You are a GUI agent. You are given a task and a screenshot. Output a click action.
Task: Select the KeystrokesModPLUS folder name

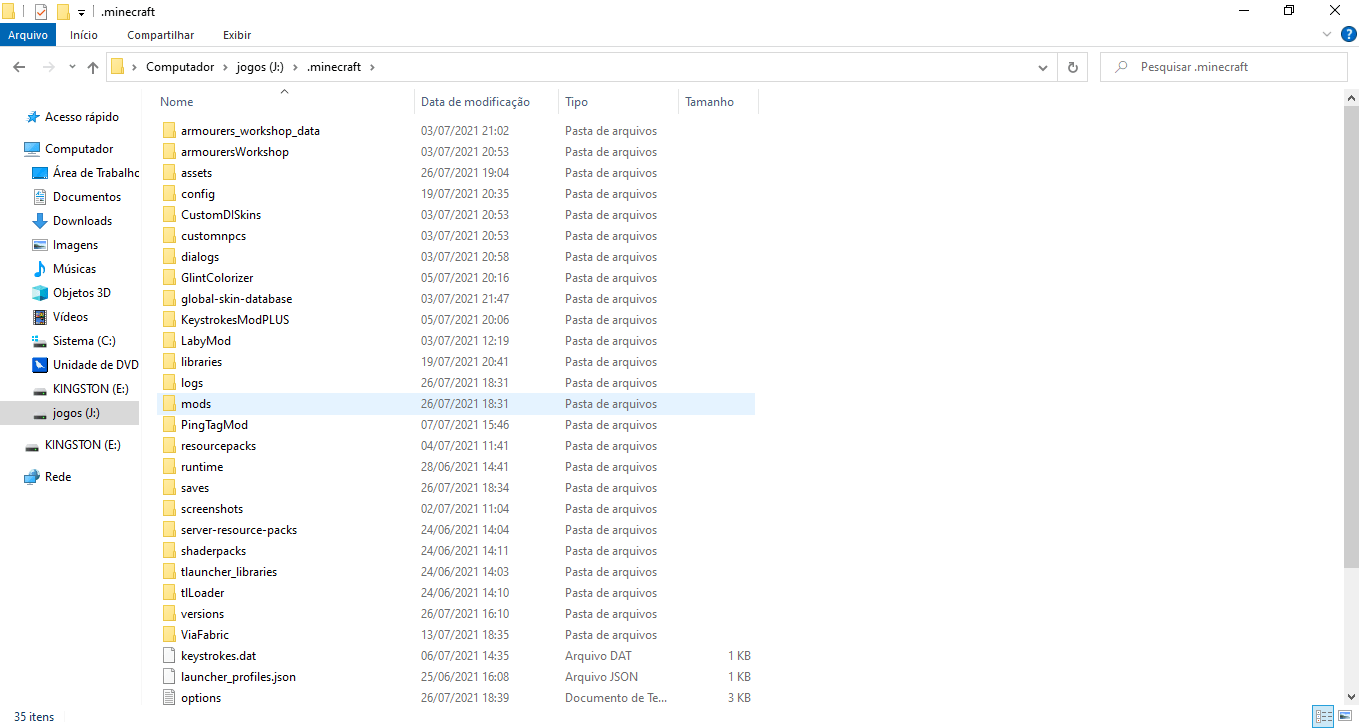(x=235, y=320)
